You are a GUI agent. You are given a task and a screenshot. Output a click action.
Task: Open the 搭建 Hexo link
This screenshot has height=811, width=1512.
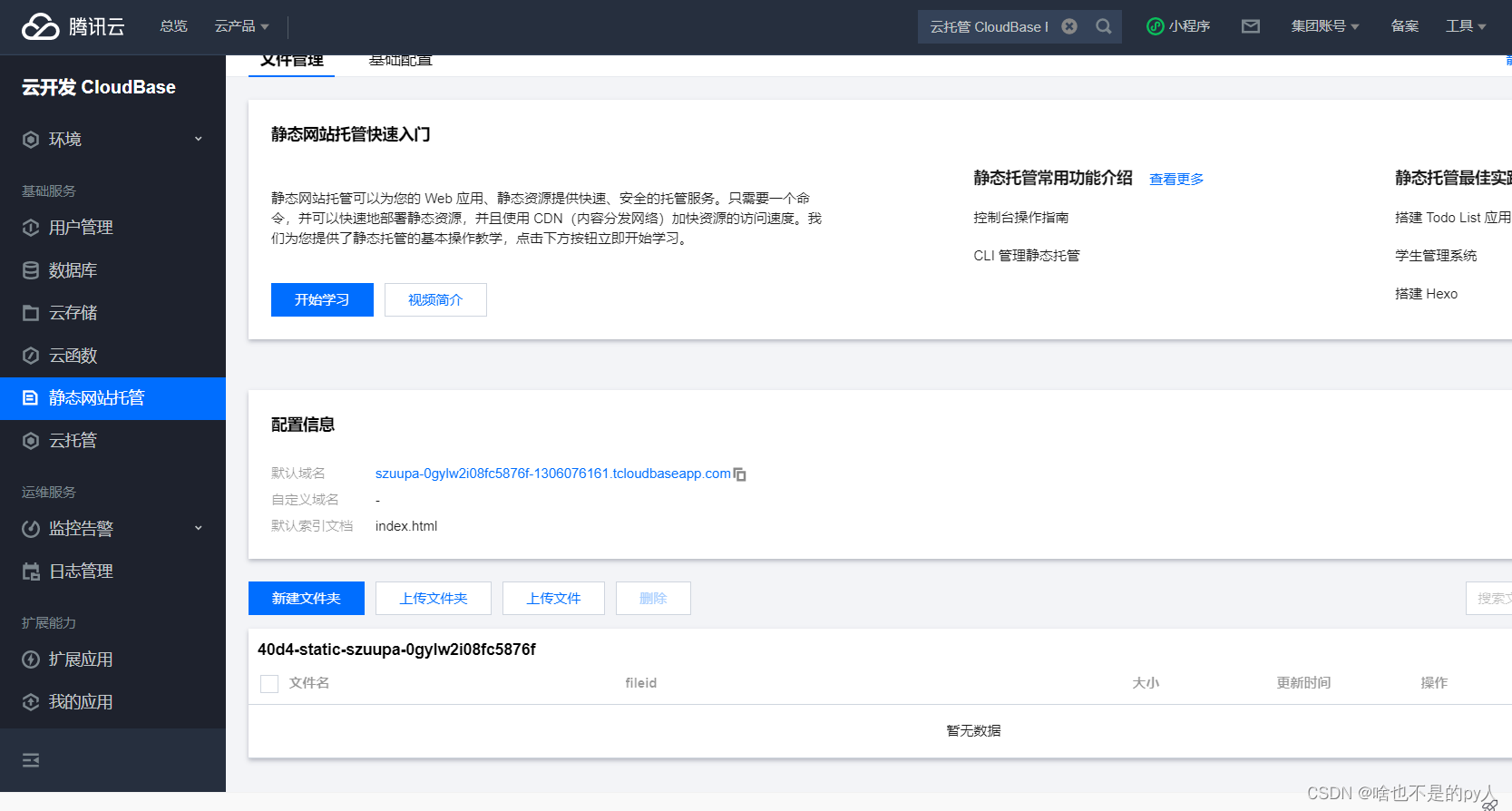click(1426, 294)
